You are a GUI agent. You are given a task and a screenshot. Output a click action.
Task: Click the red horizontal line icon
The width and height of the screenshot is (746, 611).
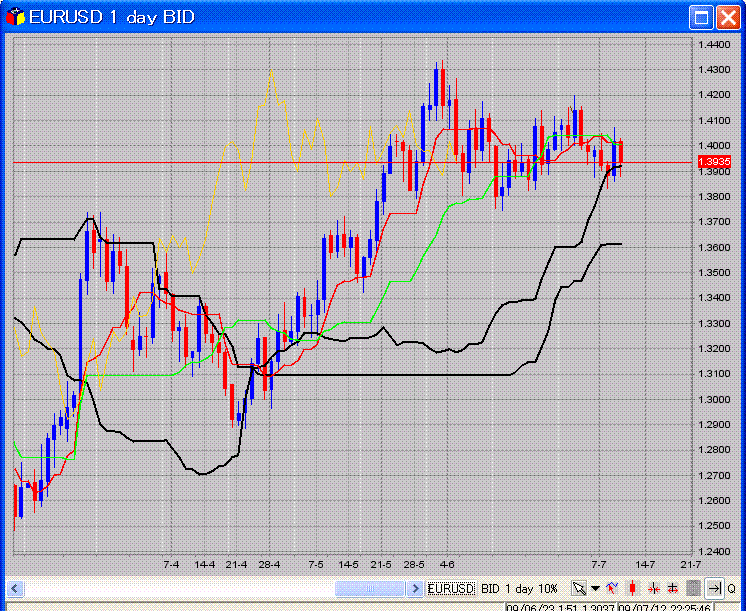(673, 588)
